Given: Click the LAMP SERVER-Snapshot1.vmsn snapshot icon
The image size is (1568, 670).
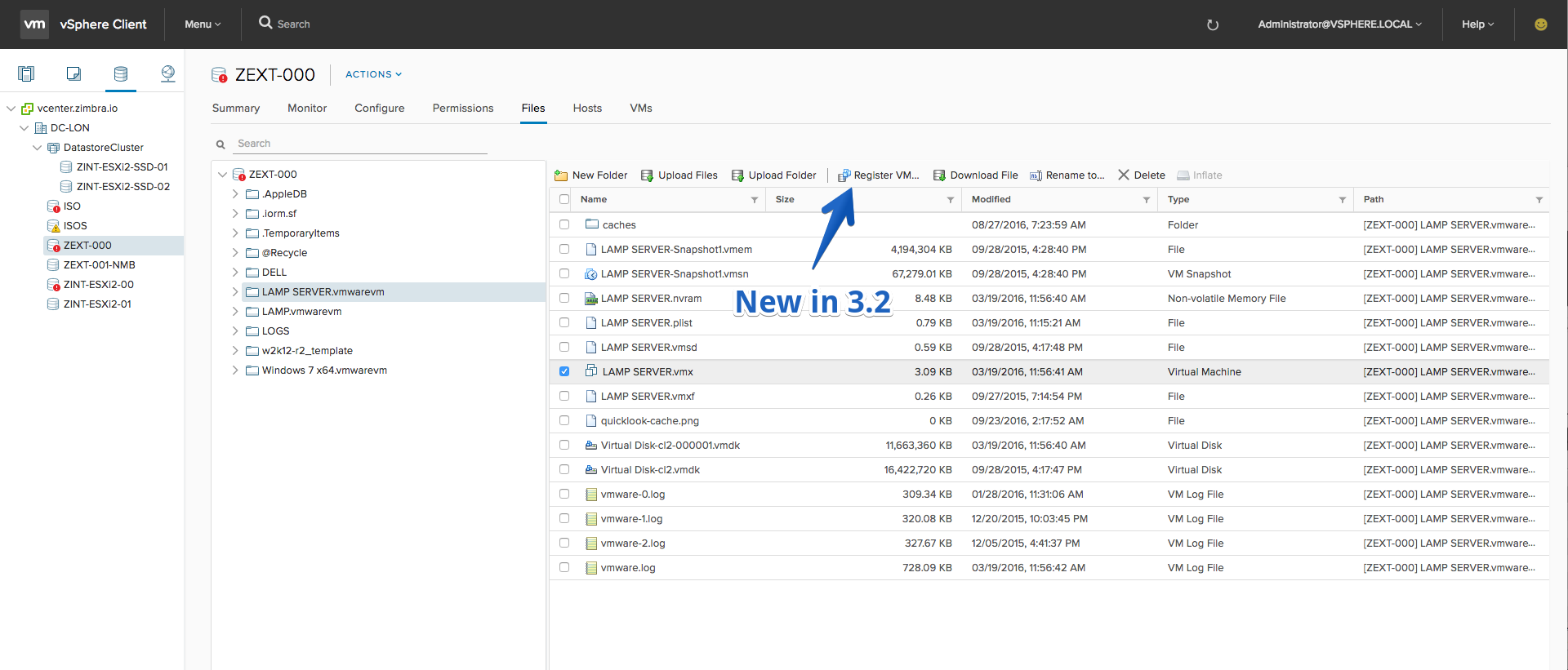Looking at the screenshot, I should coord(591,274).
